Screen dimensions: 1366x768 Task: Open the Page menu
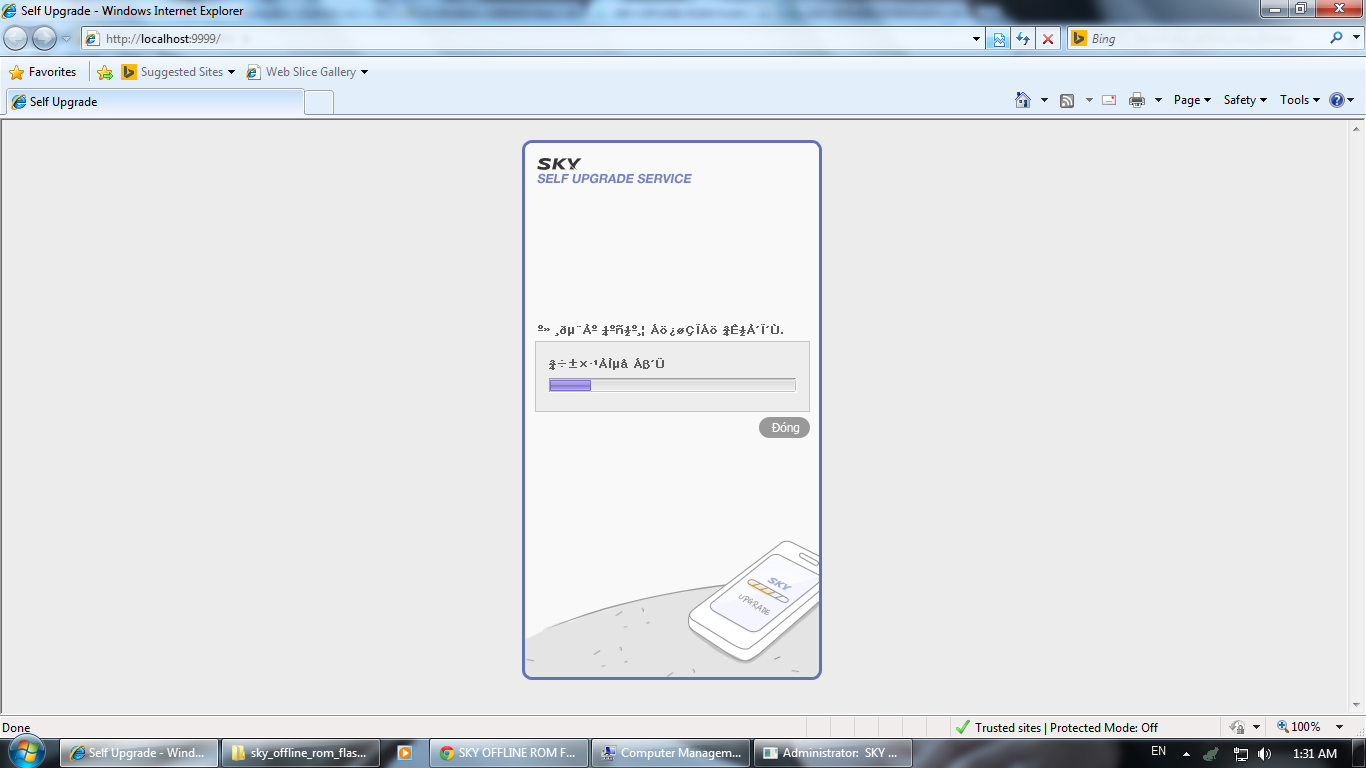click(1192, 100)
